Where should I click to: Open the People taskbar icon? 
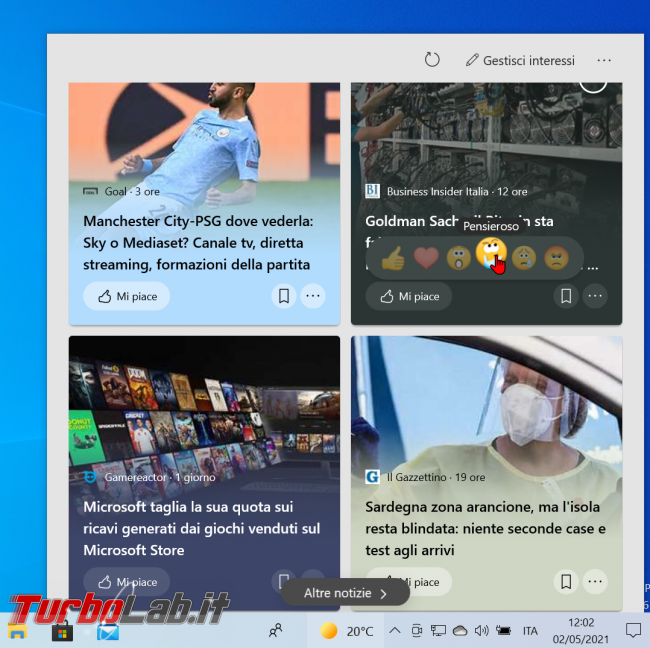coord(275,631)
